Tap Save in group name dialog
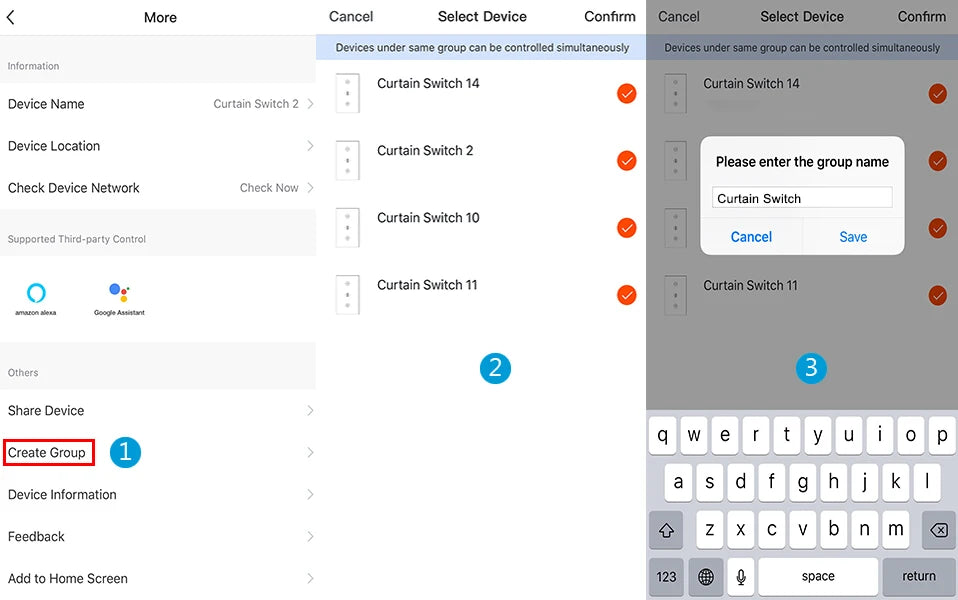The height and width of the screenshot is (600, 958). pyautogui.click(x=853, y=237)
